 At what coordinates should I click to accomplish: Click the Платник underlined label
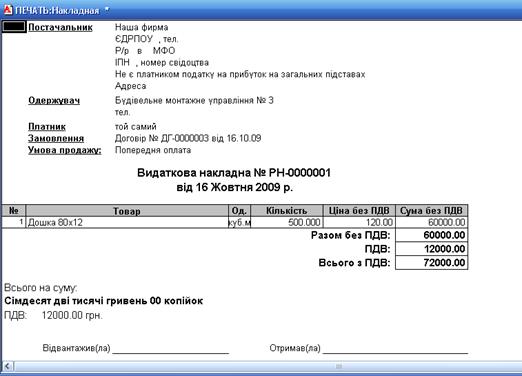tap(47, 127)
